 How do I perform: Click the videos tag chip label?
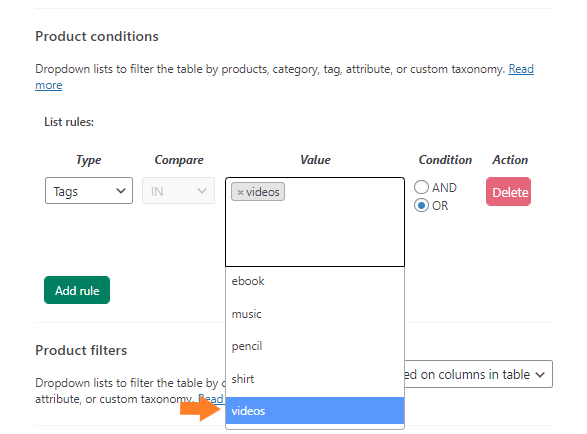point(263,192)
